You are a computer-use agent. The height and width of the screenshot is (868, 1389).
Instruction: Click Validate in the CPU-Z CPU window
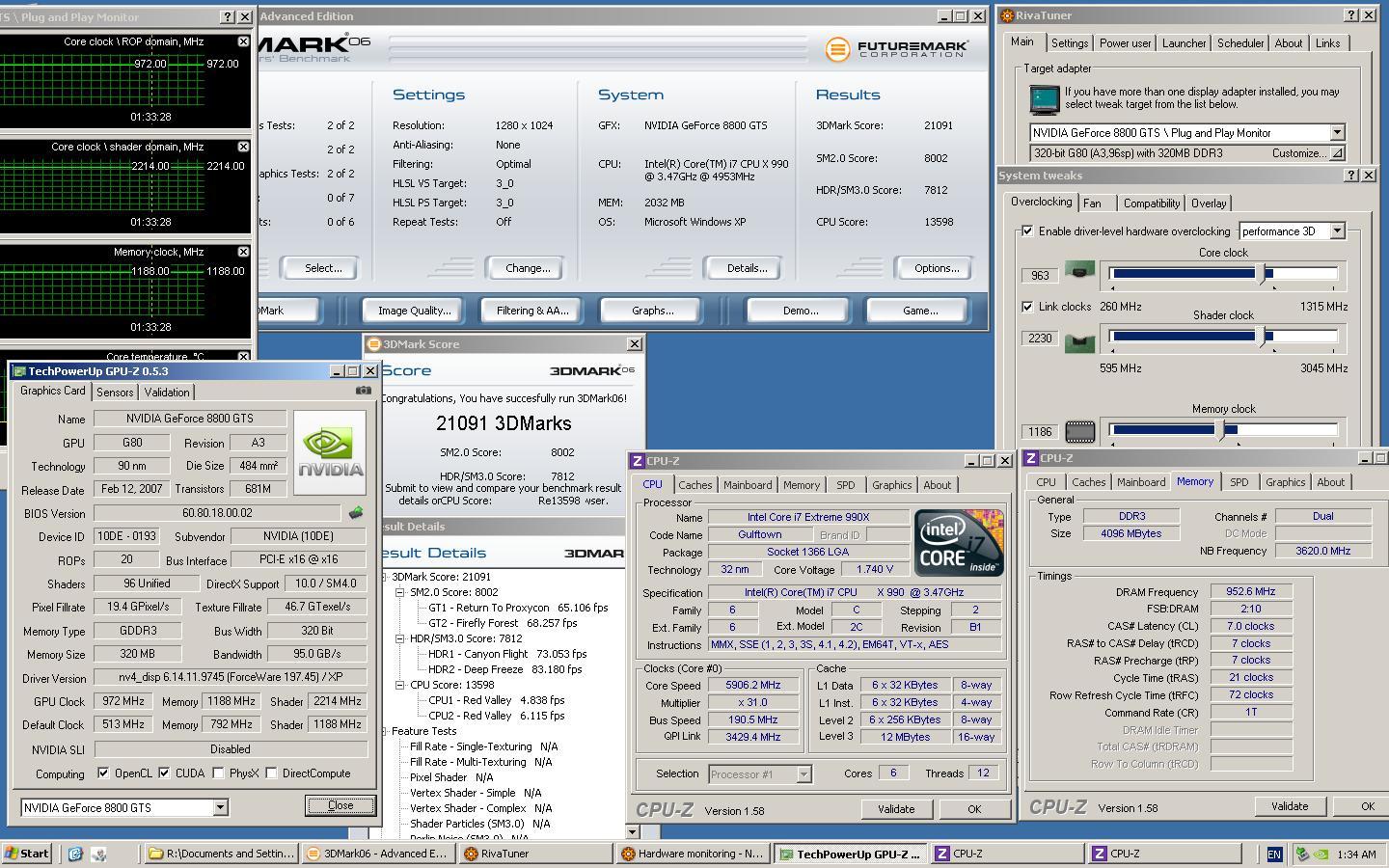click(x=896, y=809)
